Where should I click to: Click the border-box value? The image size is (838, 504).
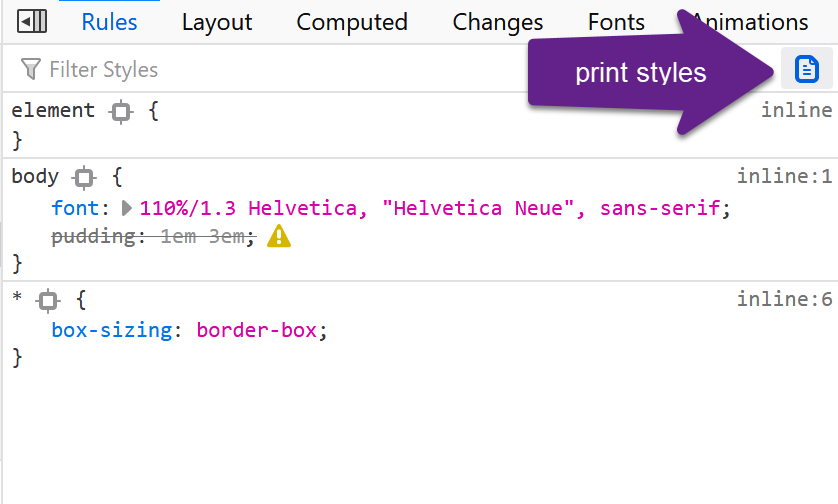pyautogui.click(x=258, y=330)
